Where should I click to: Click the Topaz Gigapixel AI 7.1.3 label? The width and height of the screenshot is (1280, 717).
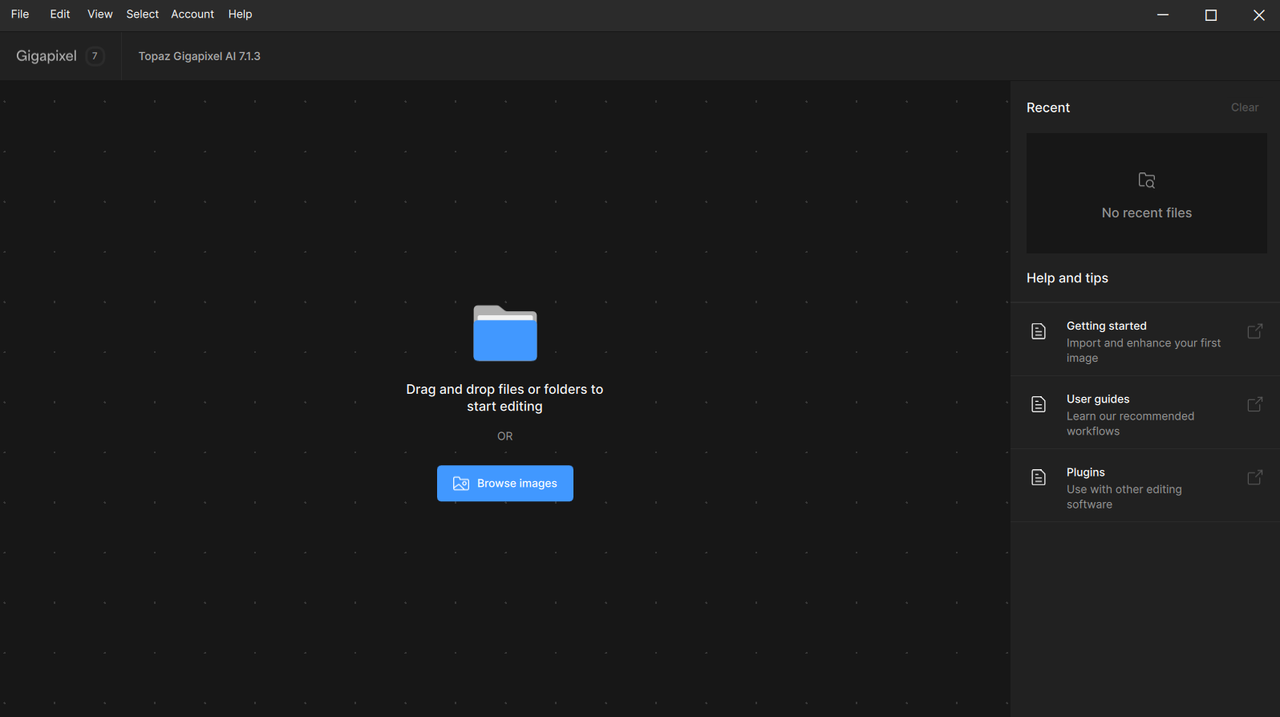[x=199, y=56]
